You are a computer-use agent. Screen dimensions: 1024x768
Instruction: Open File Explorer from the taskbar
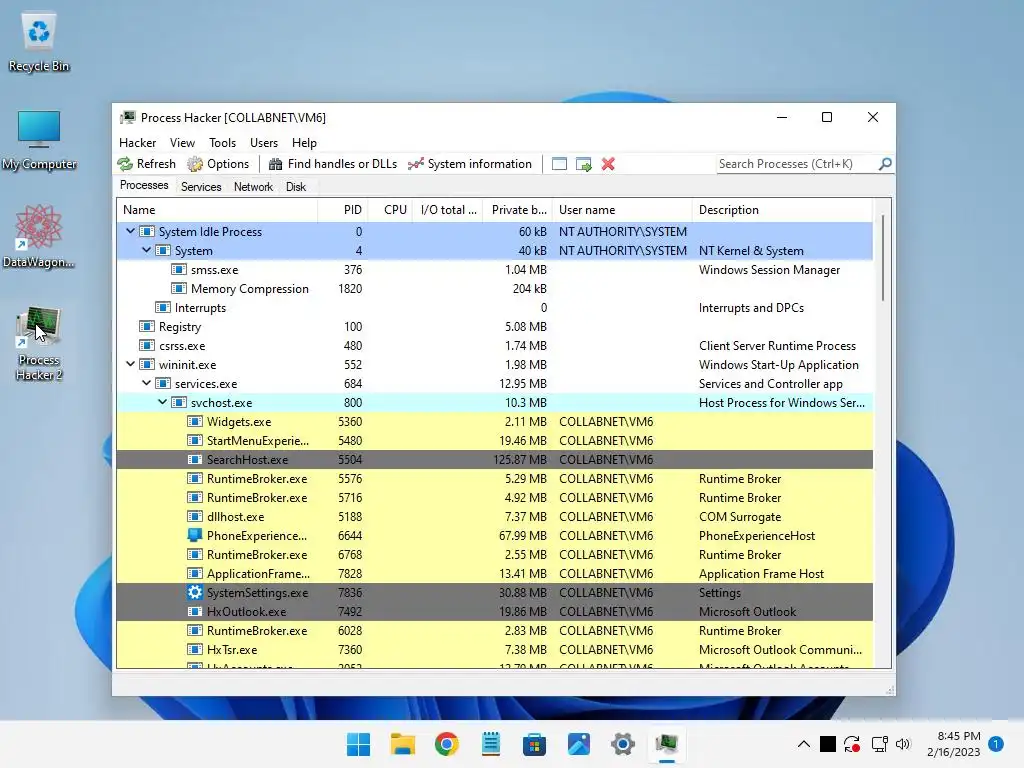coord(403,744)
